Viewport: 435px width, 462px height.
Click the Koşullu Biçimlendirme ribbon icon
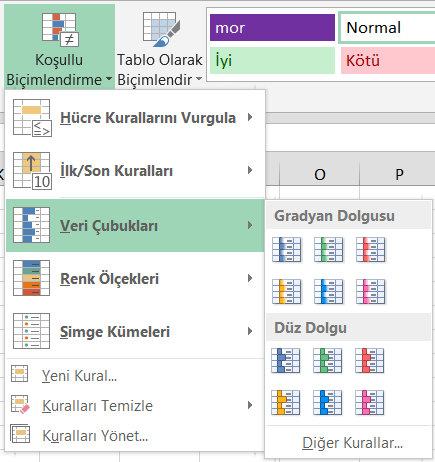[60, 30]
